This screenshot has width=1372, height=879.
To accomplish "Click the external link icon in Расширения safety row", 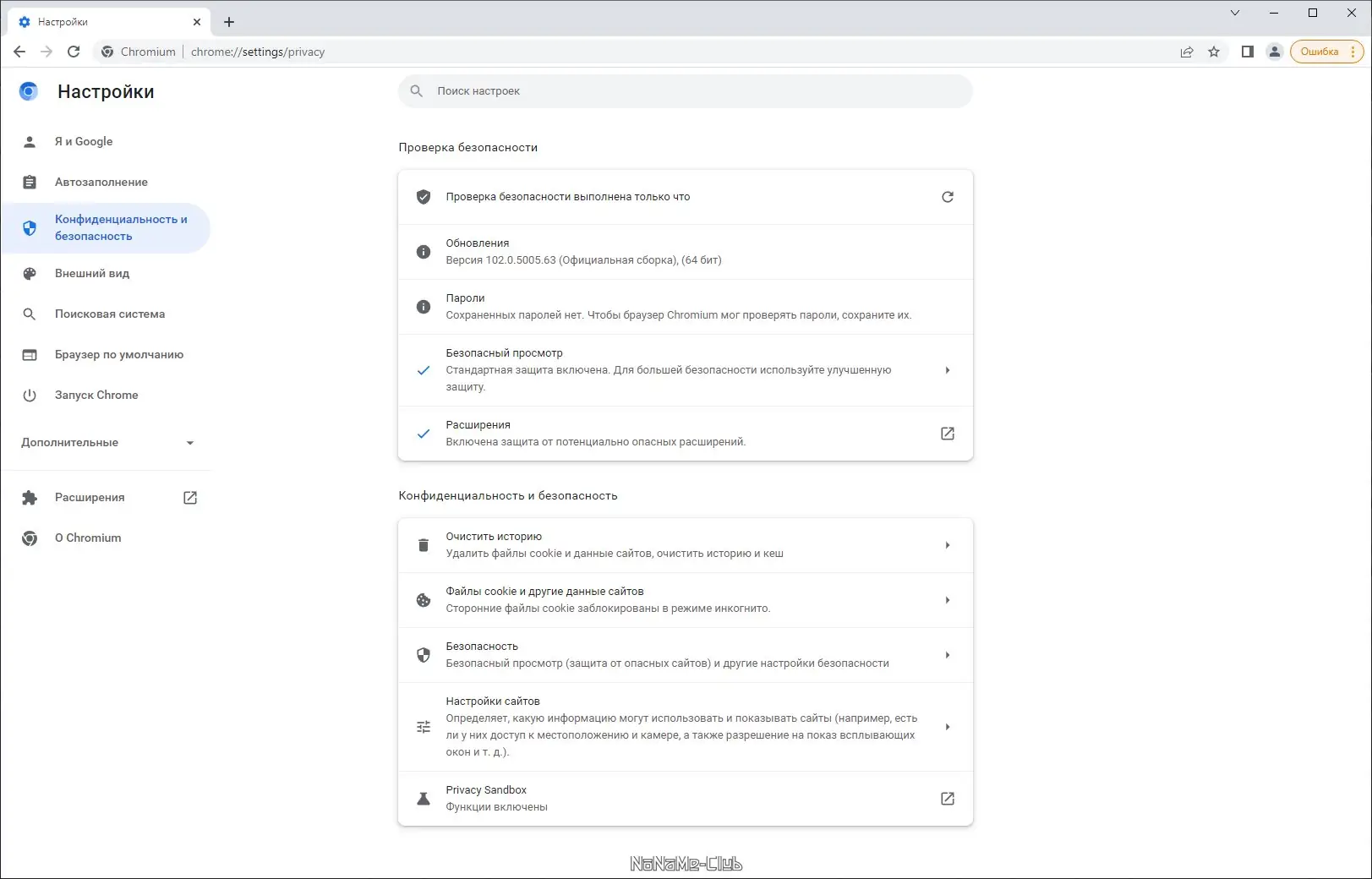I will pyautogui.click(x=947, y=434).
